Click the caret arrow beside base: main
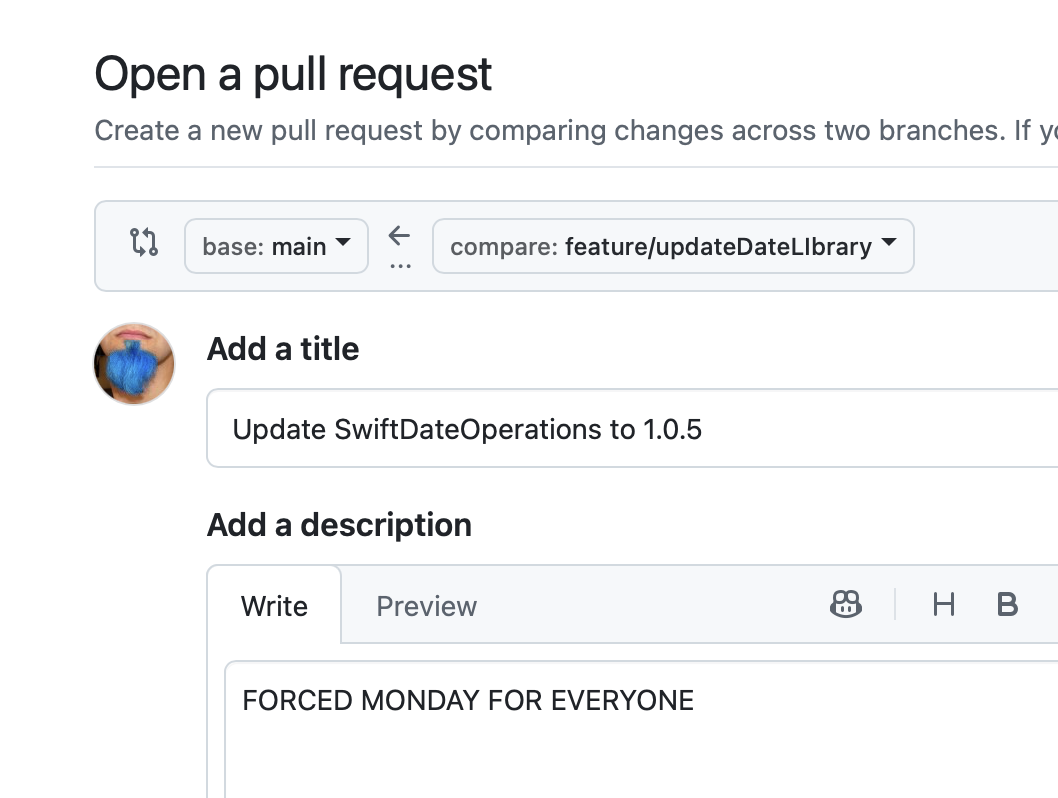Viewport: 1058px width, 798px height. coord(342,243)
